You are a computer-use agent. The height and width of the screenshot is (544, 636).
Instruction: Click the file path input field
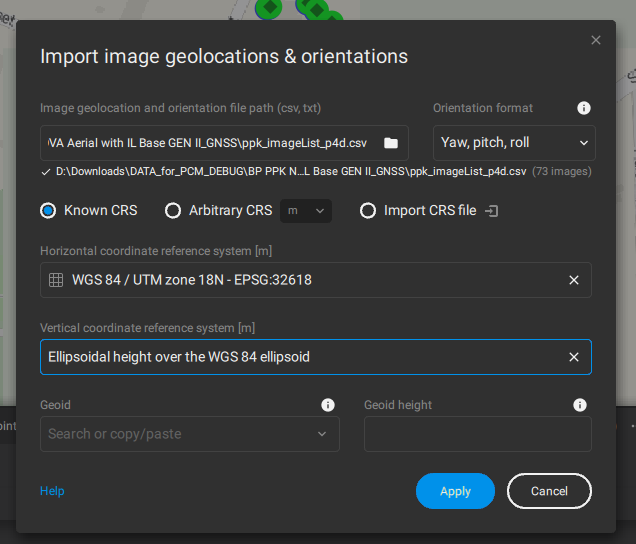click(x=224, y=143)
